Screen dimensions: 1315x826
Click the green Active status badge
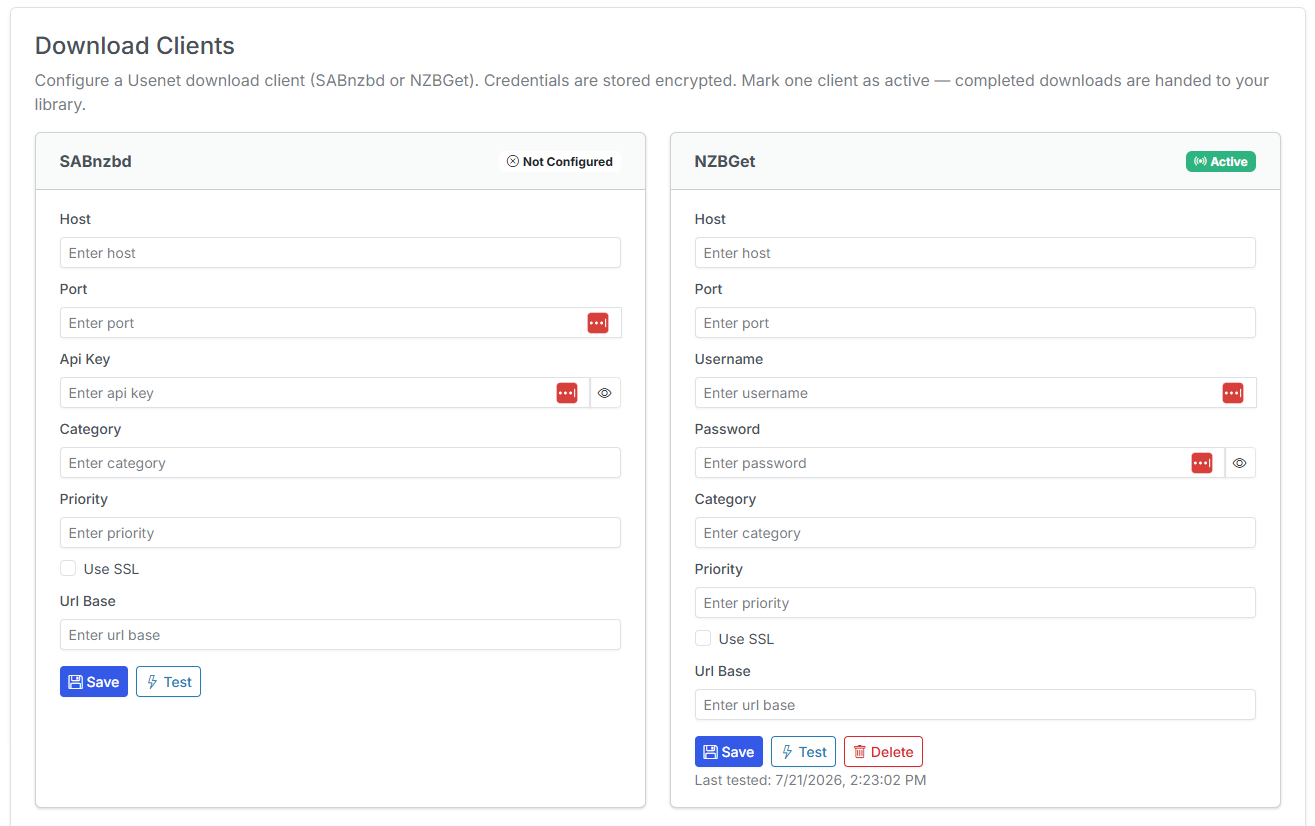coord(1221,161)
